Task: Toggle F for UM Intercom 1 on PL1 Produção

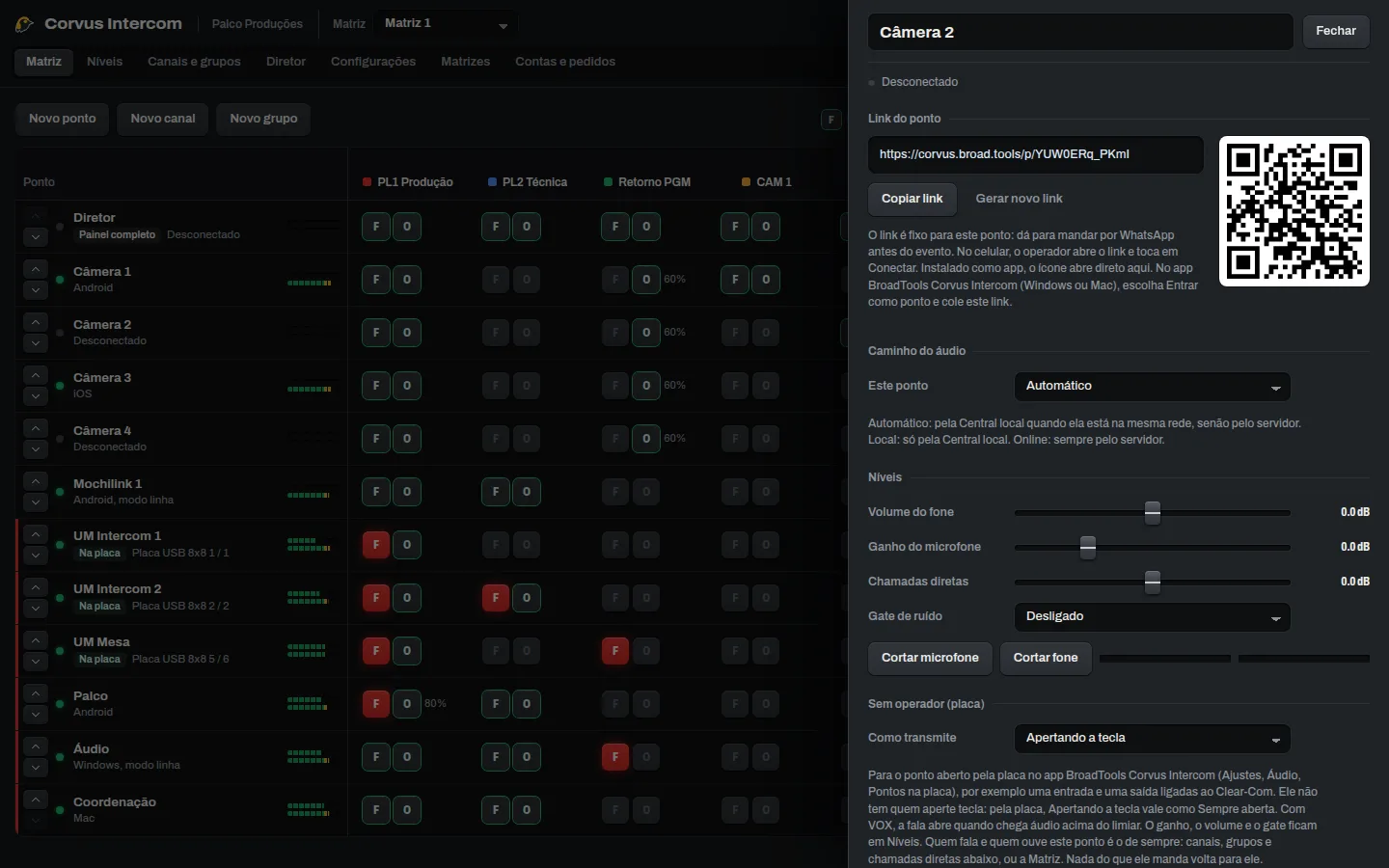Action: pyautogui.click(x=376, y=545)
